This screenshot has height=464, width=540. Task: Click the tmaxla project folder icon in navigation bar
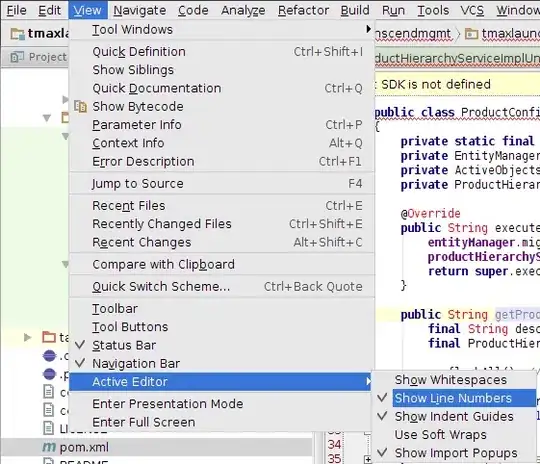click(17, 34)
